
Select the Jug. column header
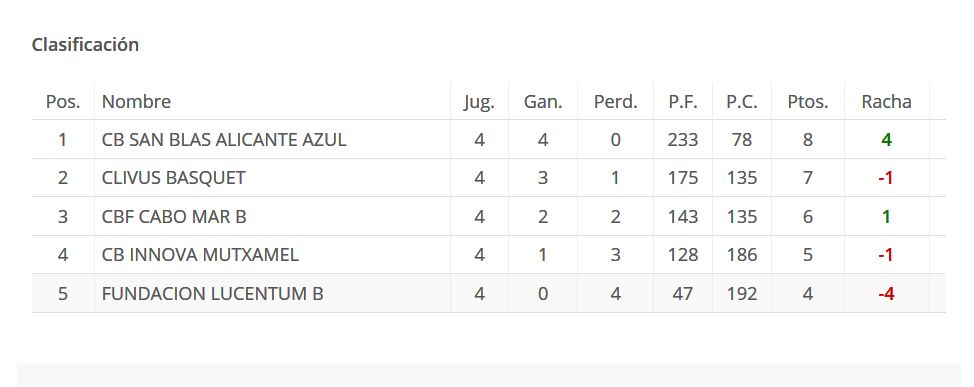(479, 102)
